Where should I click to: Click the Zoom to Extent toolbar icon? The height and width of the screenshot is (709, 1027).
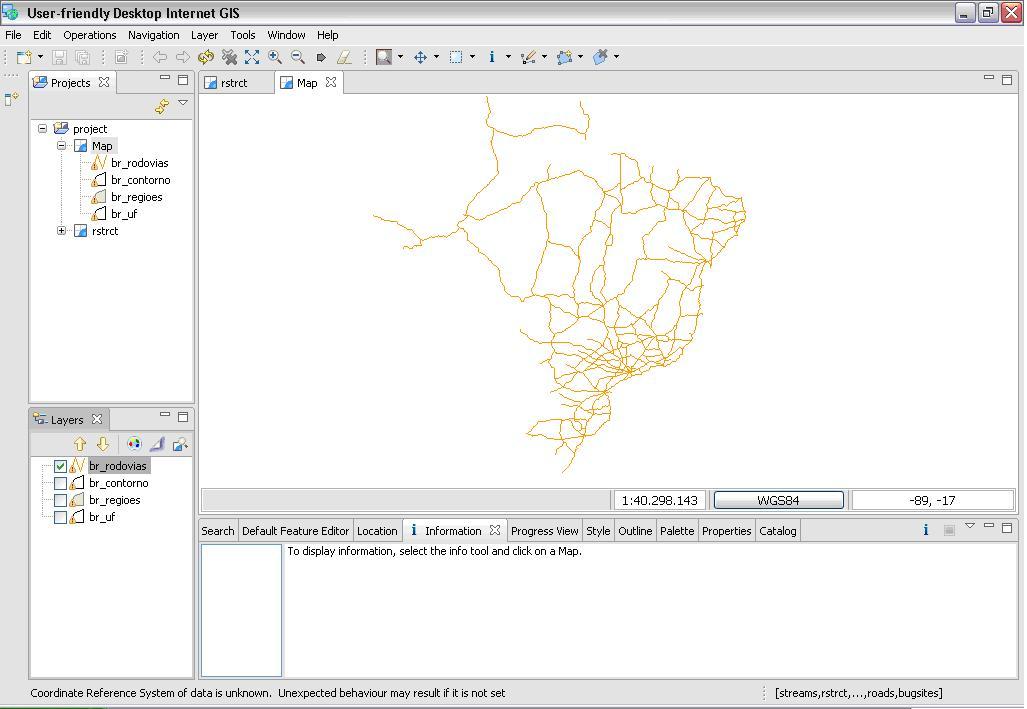coord(252,57)
